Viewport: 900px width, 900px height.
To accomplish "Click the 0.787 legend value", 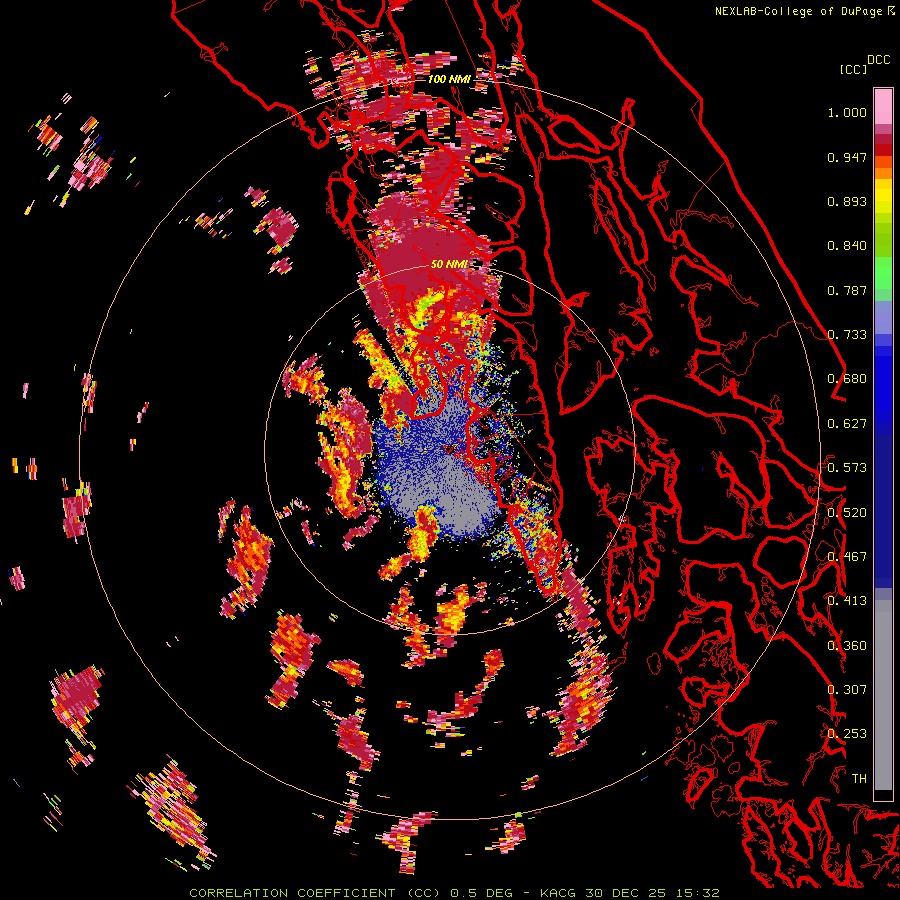I will [x=847, y=290].
